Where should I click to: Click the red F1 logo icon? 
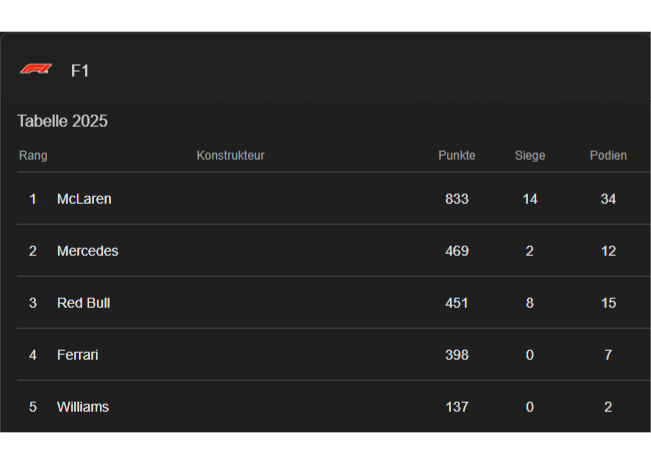36,69
